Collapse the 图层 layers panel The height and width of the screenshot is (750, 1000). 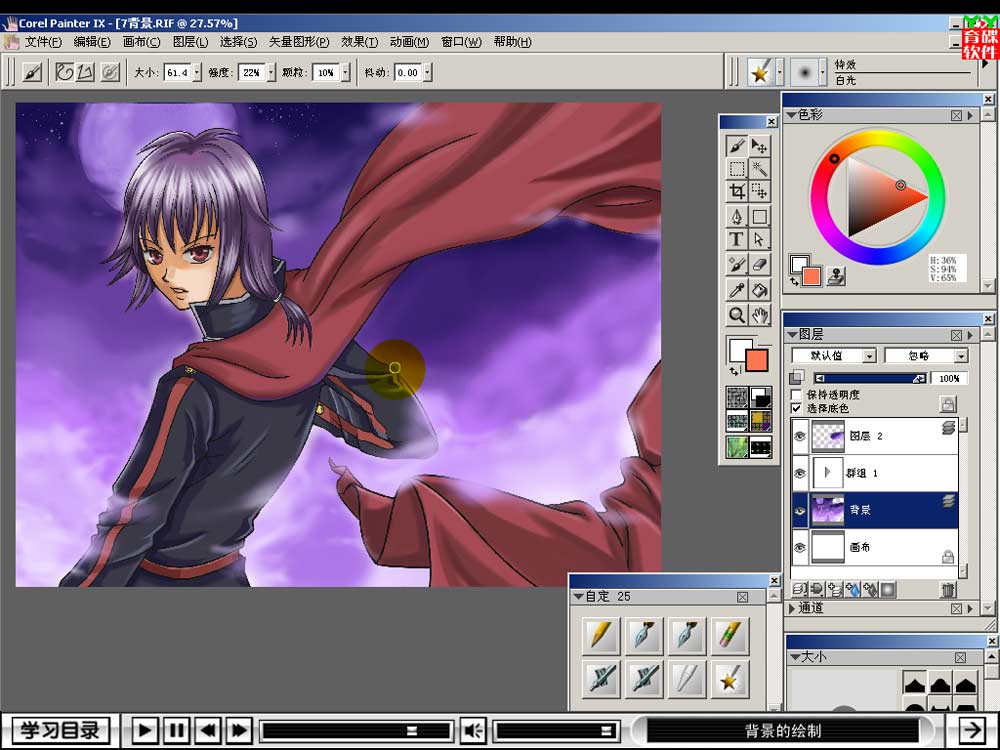point(792,334)
